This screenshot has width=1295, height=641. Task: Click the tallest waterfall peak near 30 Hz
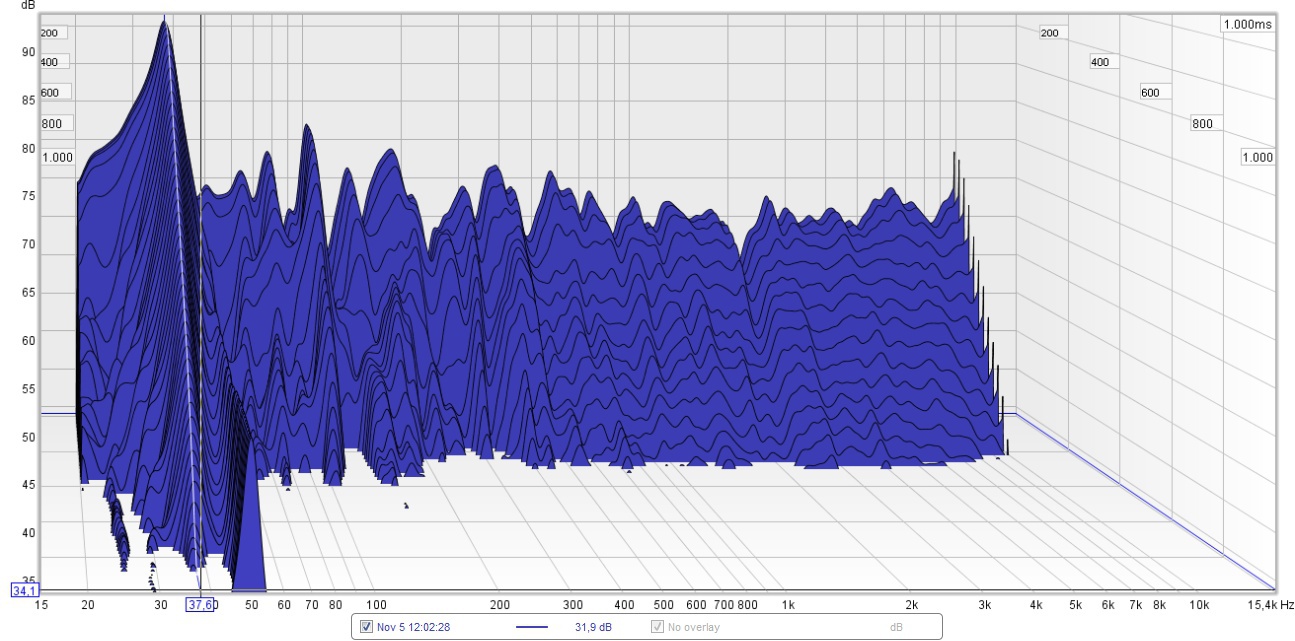[164, 22]
